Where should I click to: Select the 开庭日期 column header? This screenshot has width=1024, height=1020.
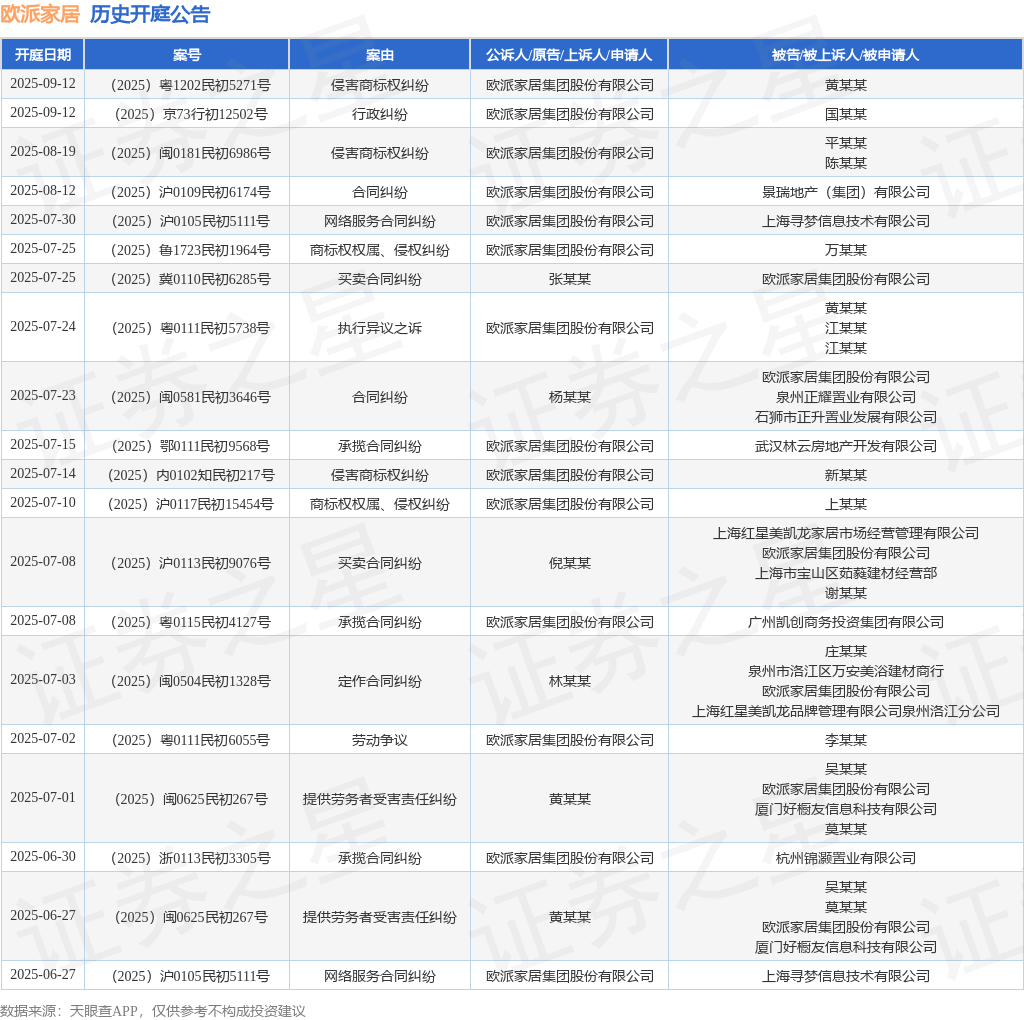tap(43, 55)
